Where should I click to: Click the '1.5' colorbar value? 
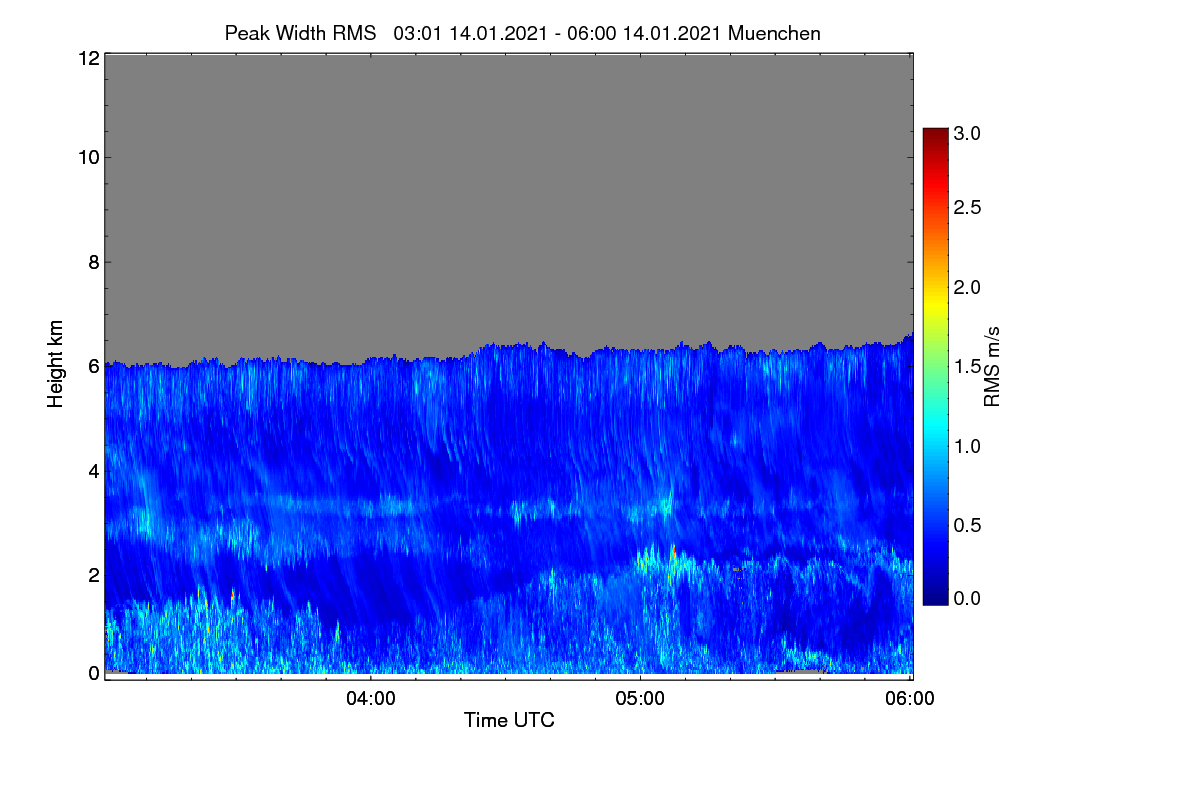967,367
